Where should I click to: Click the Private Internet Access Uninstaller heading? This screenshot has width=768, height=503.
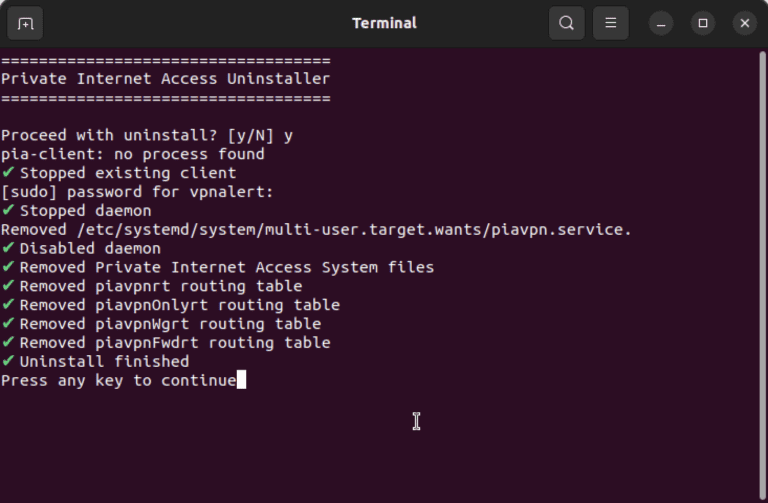pos(165,78)
